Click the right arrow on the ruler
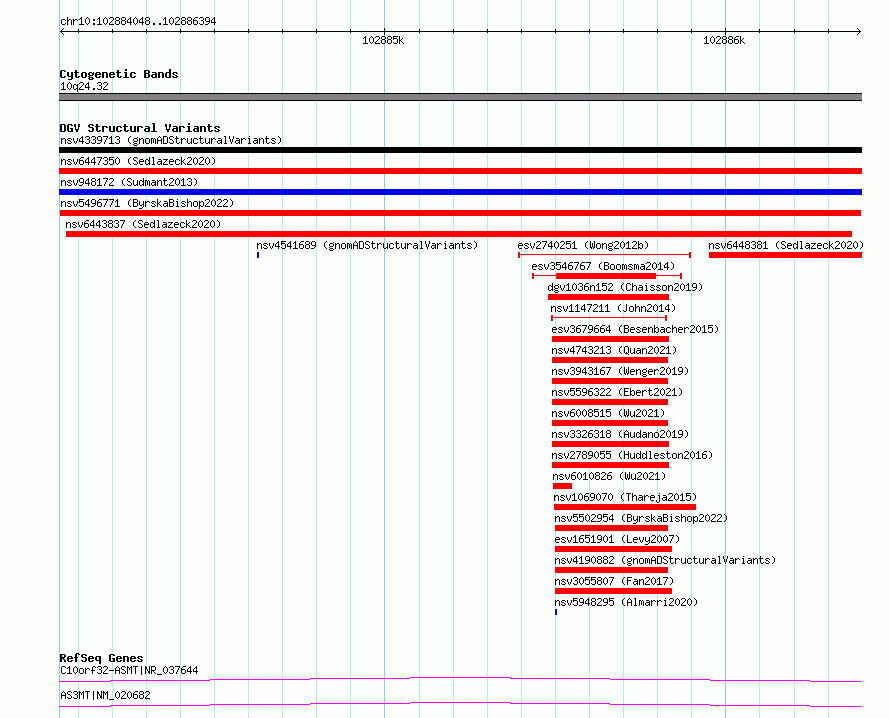Viewport: 890px width, 718px height. tap(858, 32)
